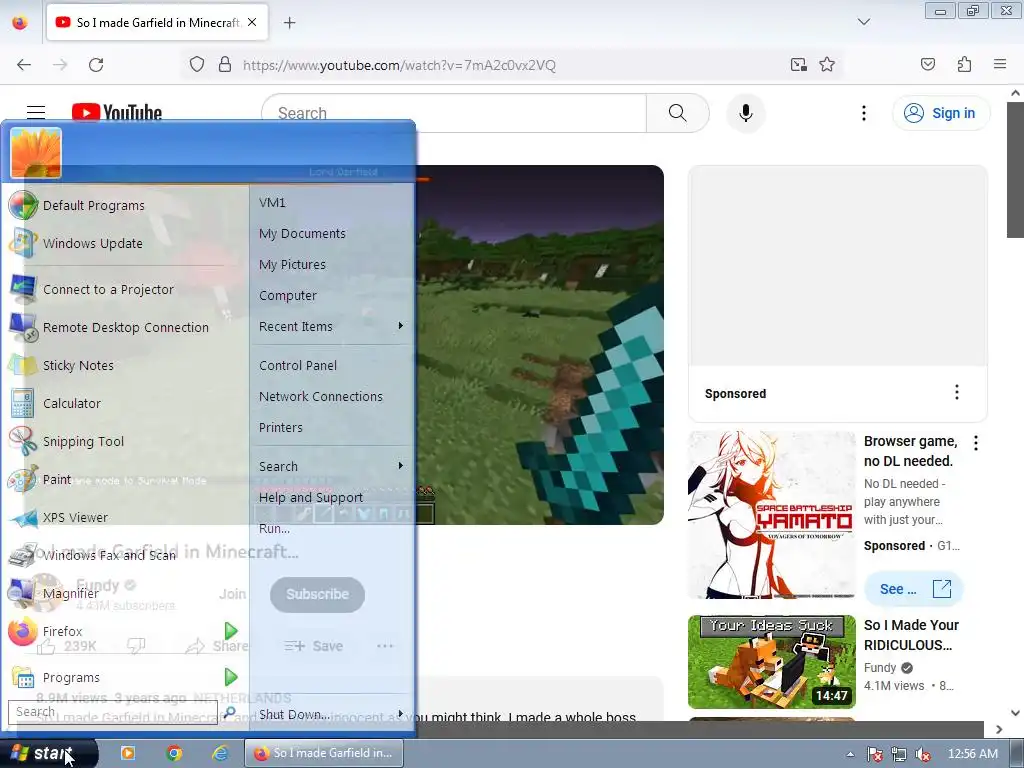List all tabs dropdown
Viewport: 1024px width, 768px height.
pyautogui.click(x=863, y=22)
